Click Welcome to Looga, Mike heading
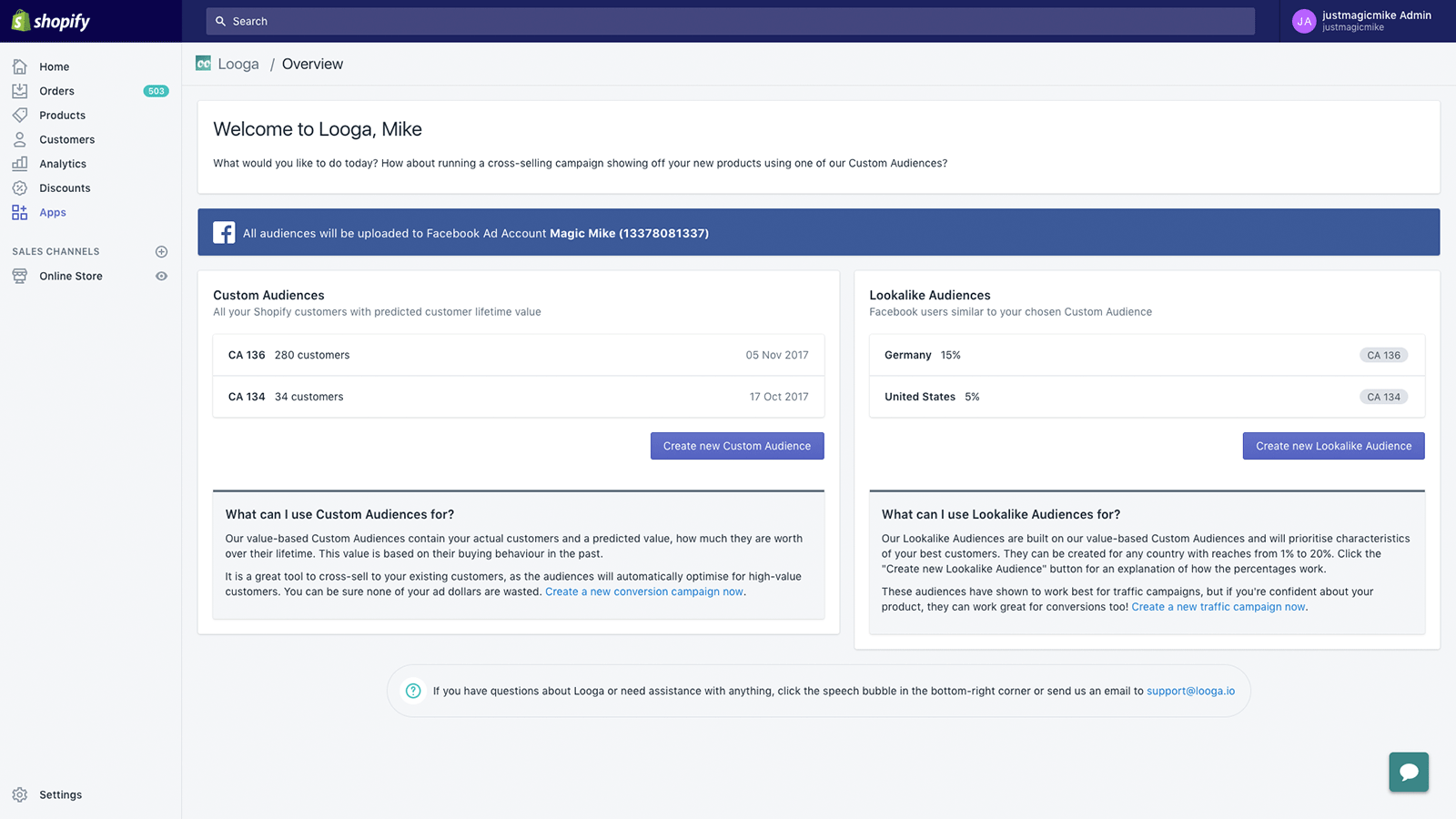Image resolution: width=1456 pixels, height=819 pixels. point(318,129)
